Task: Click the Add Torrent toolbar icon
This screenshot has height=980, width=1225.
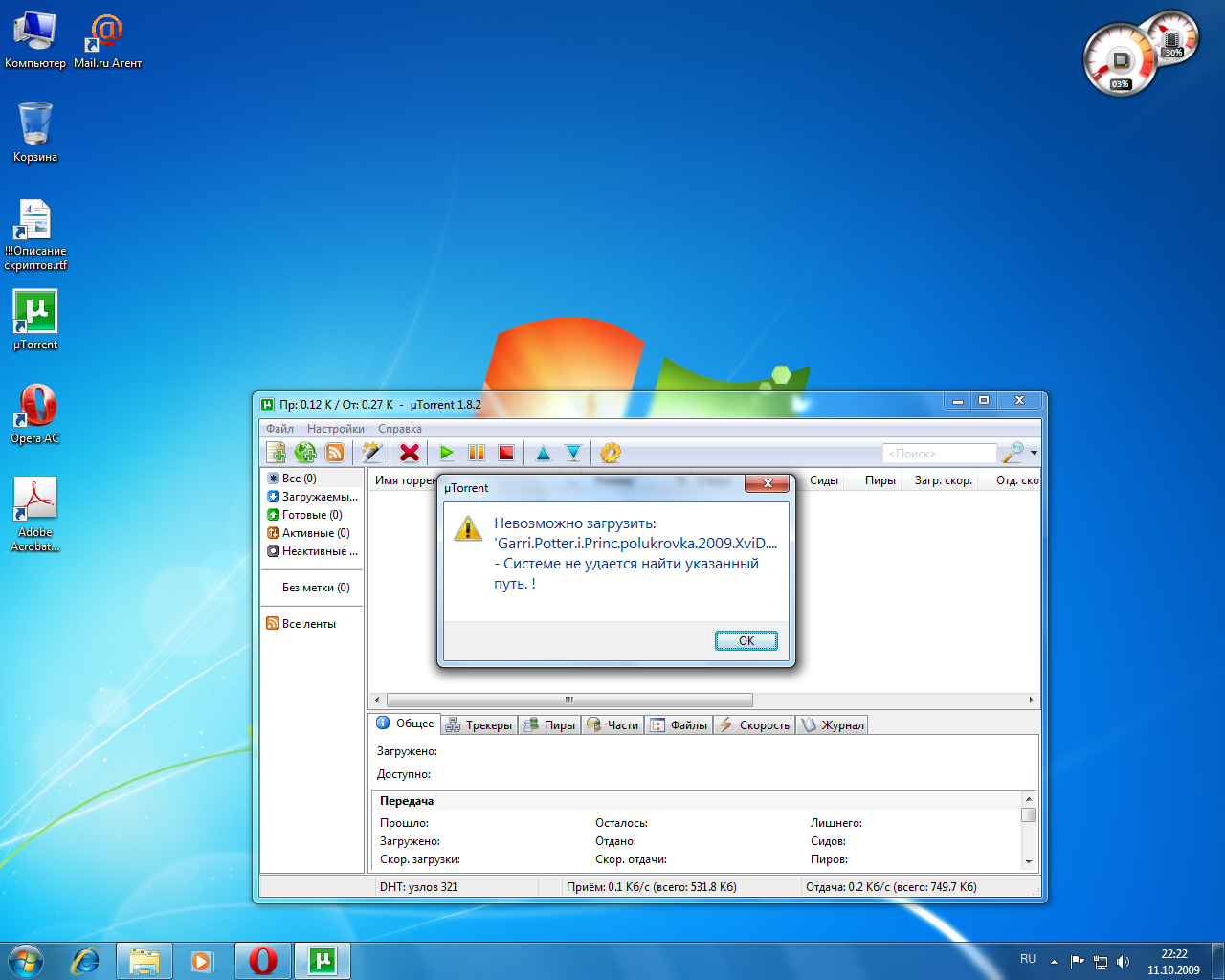Action: [x=277, y=453]
